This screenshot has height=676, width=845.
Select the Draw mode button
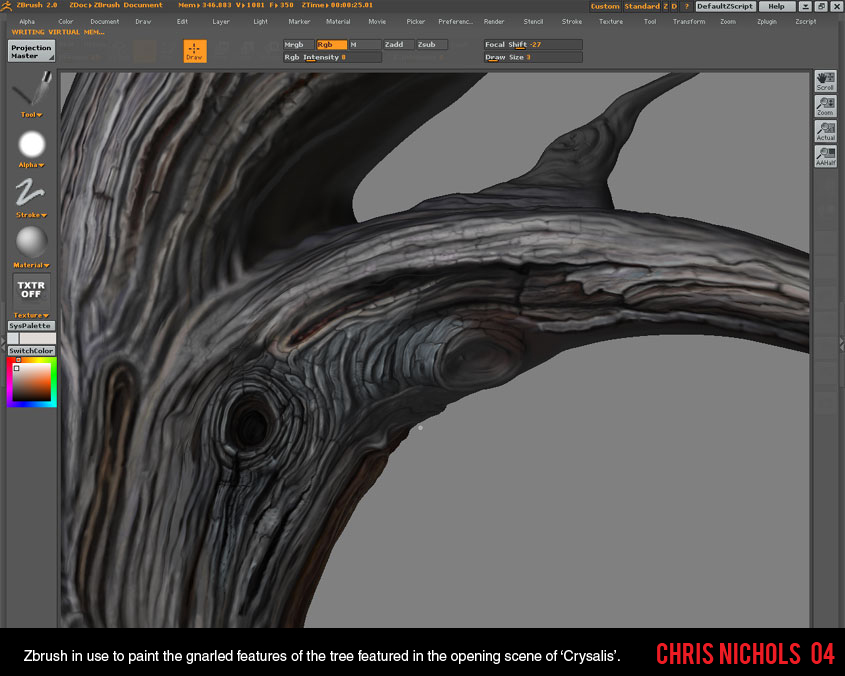tap(195, 51)
